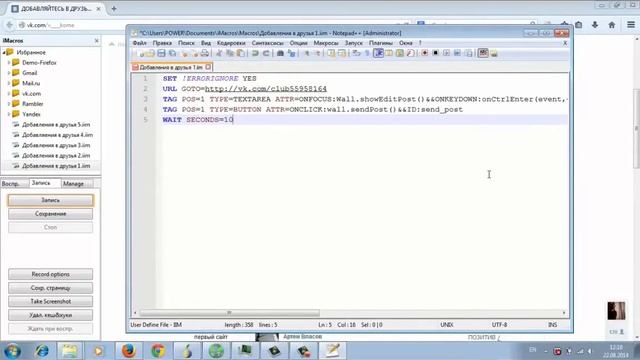Screen dimensions: 640x360
Task: Click the Replace toolbar icon
Action: (291, 53)
